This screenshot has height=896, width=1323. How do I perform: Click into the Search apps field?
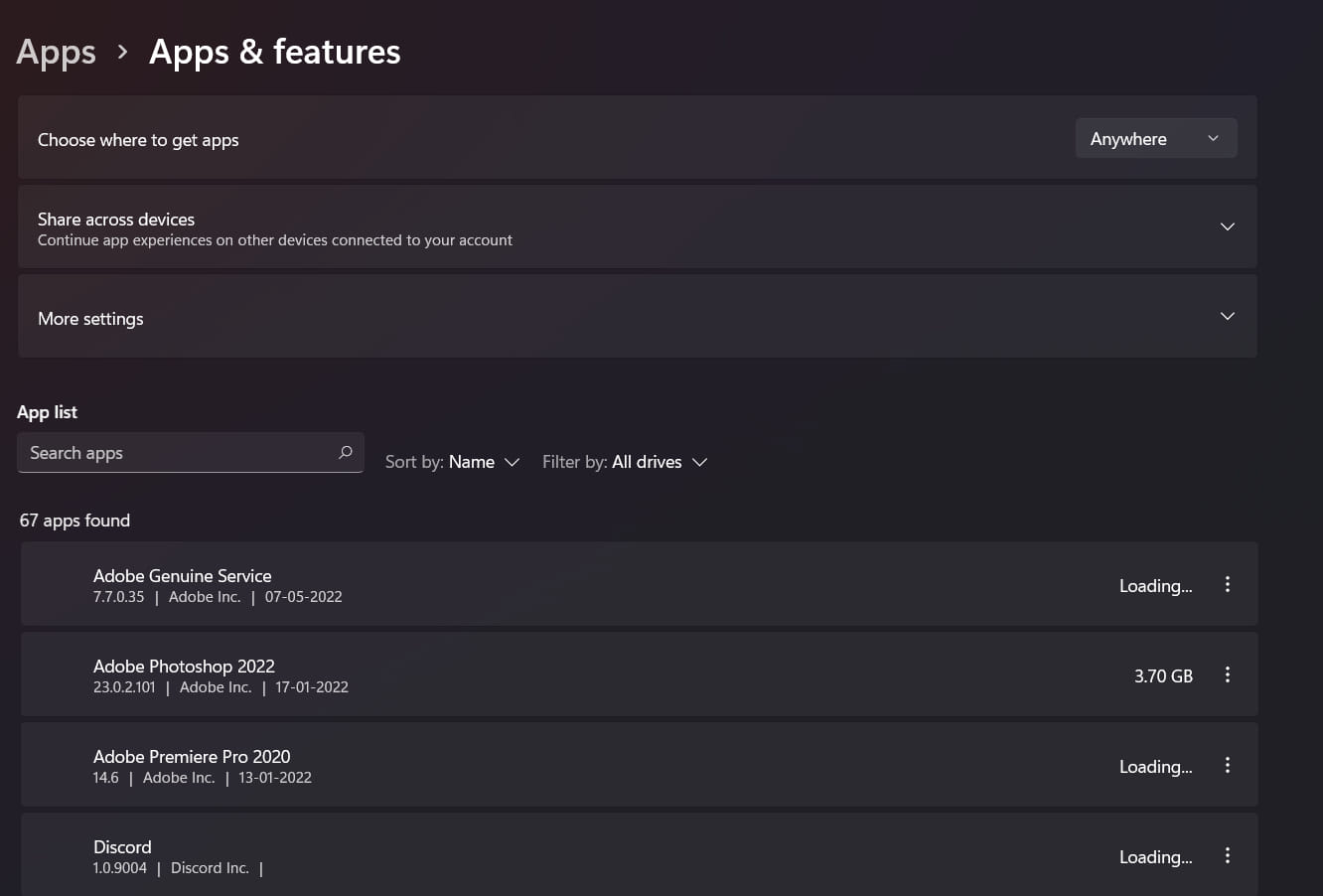(x=191, y=452)
